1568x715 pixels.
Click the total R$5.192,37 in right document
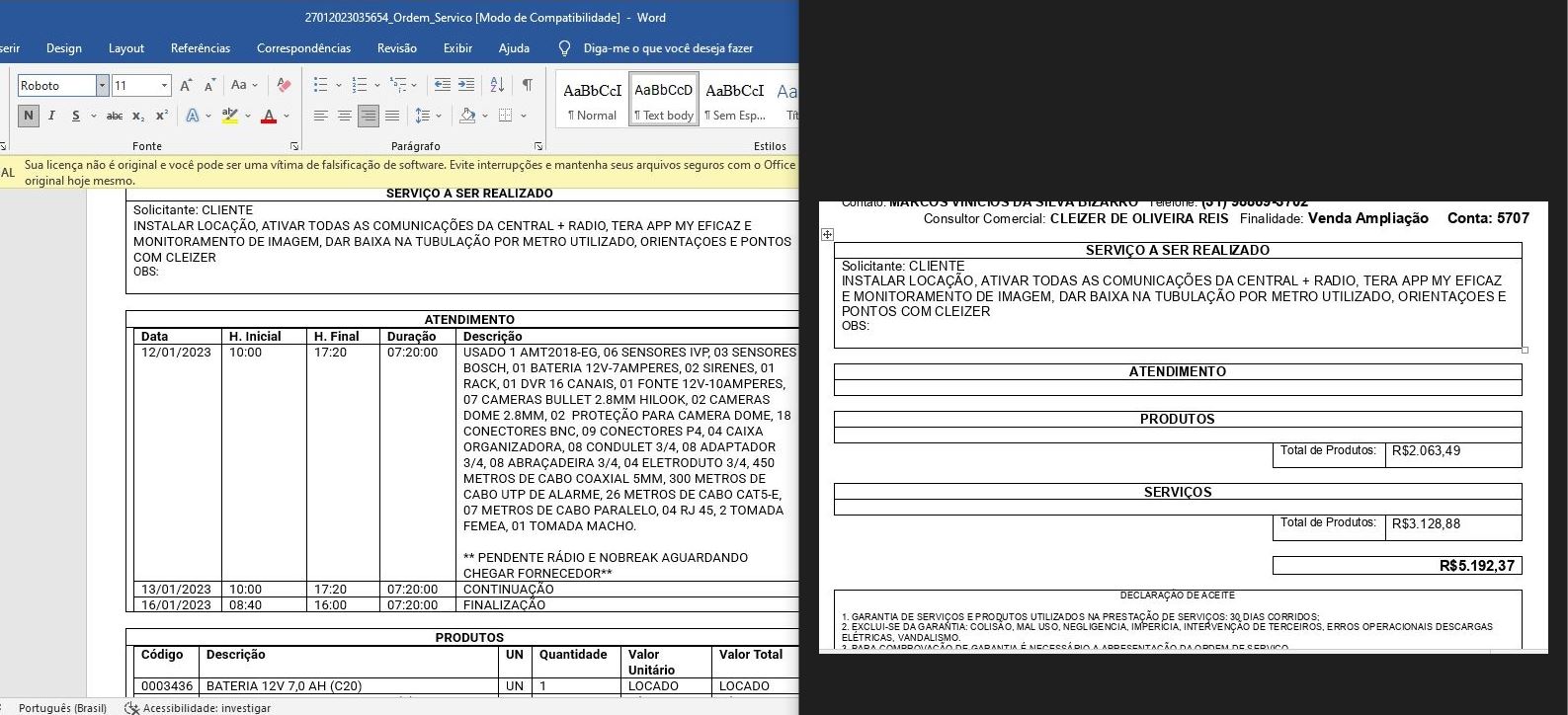tap(1477, 566)
